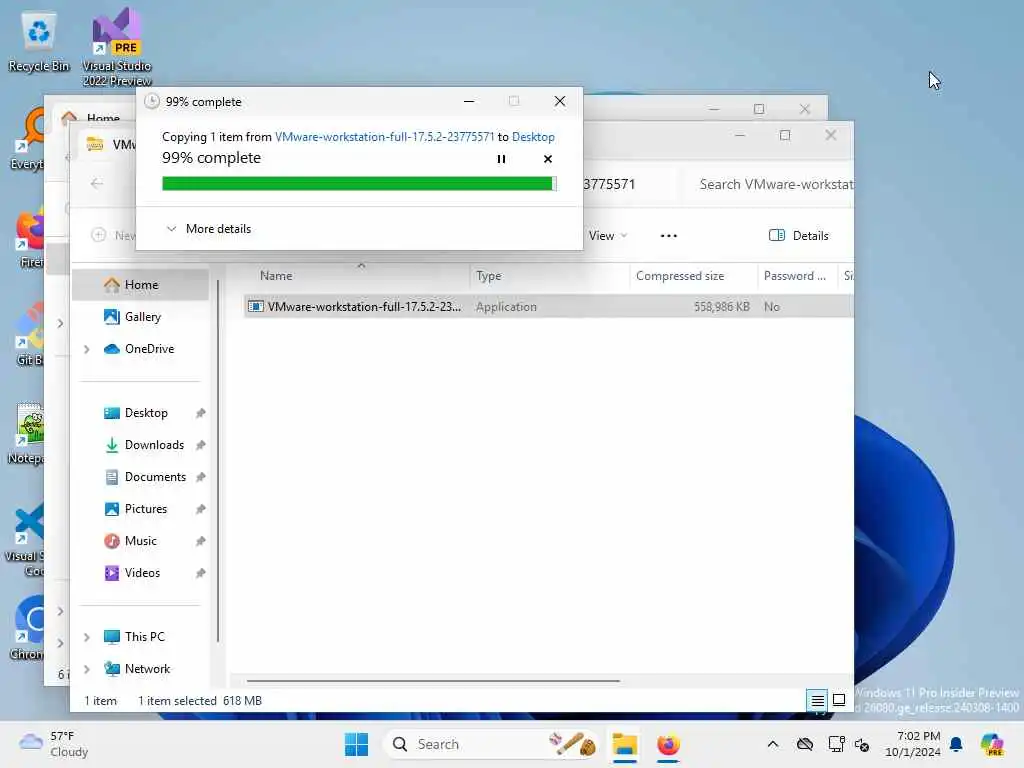This screenshot has width=1024, height=768.
Task: Click the pin icon beside Downloads
Action: coord(200,445)
